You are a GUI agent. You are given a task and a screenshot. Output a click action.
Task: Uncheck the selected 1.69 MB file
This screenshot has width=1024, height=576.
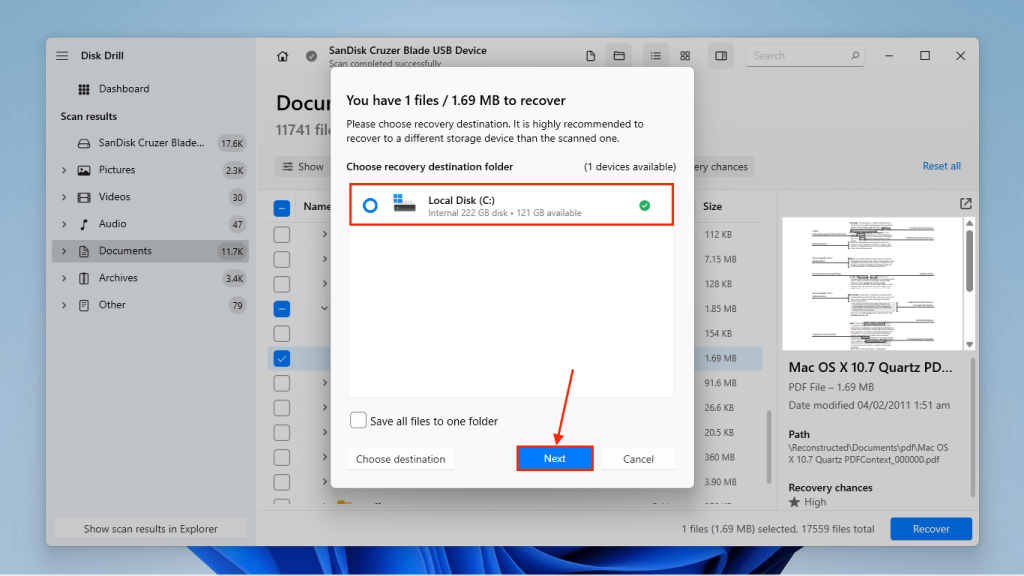pos(281,358)
